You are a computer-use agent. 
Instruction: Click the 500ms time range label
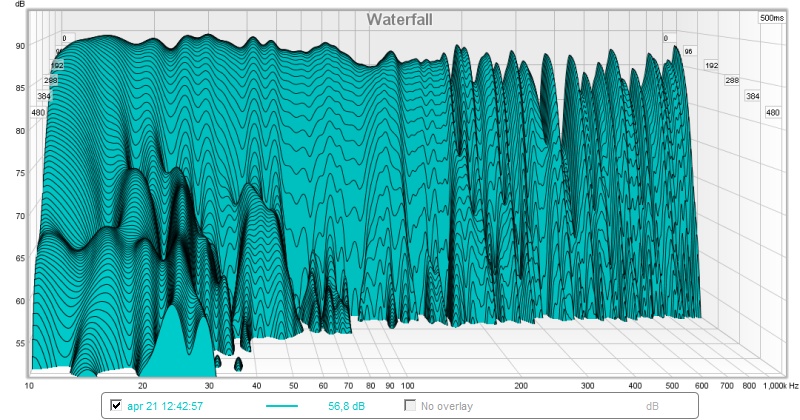(771, 18)
